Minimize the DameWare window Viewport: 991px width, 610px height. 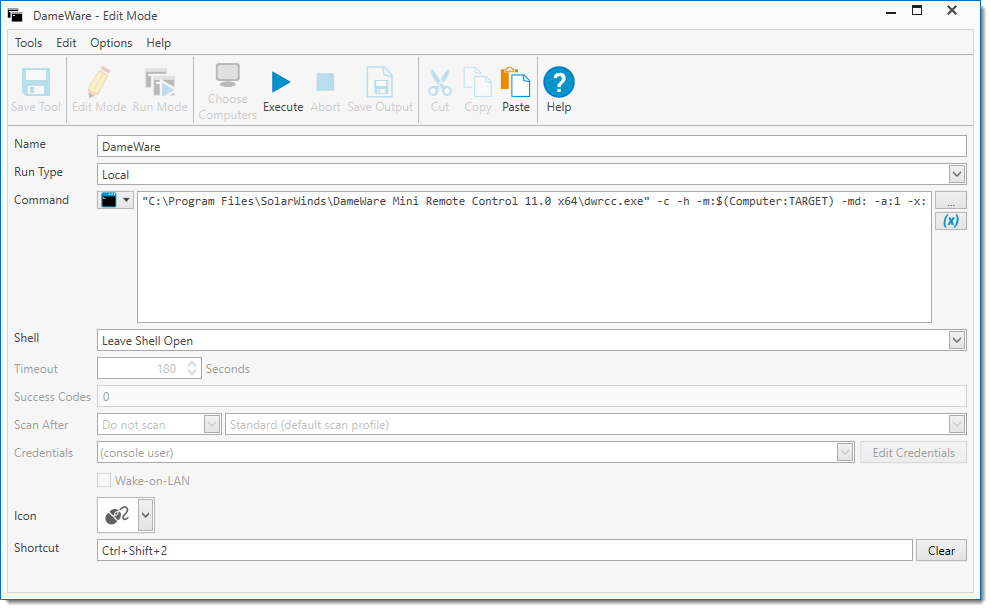[x=891, y=11]
